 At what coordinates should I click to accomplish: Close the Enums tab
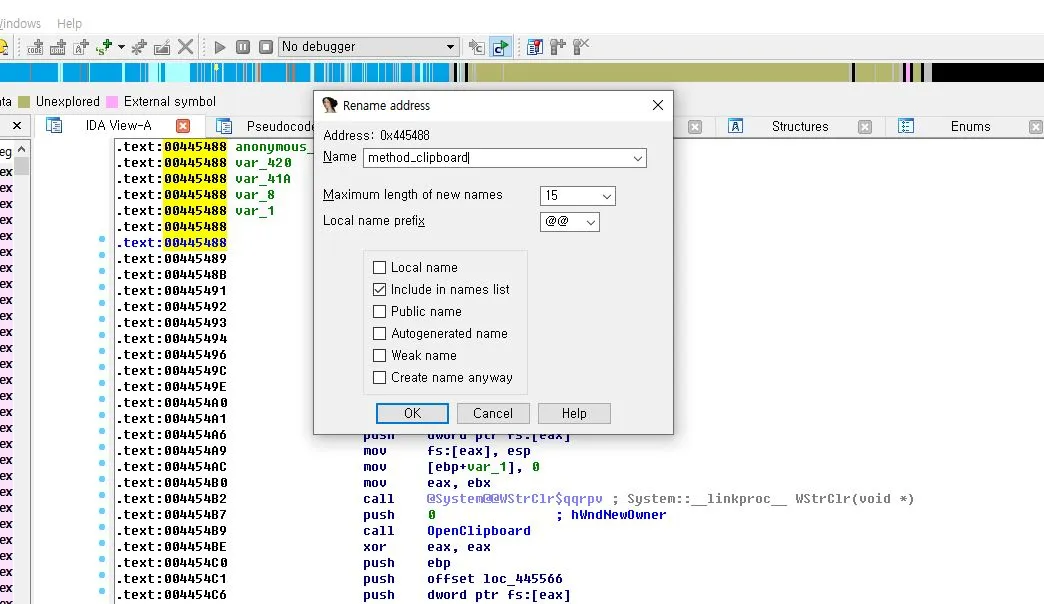pyautogui.click(x=1035, y=127)
